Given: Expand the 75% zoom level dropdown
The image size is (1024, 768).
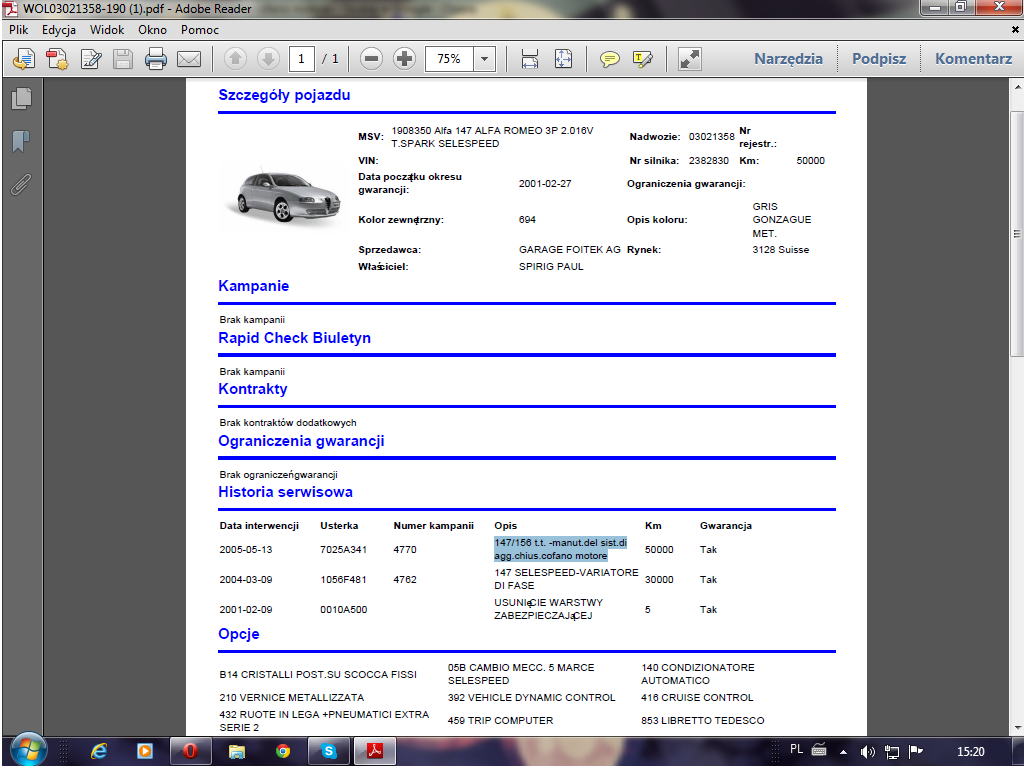Looking at the screenshot, I should coord(485,59).
